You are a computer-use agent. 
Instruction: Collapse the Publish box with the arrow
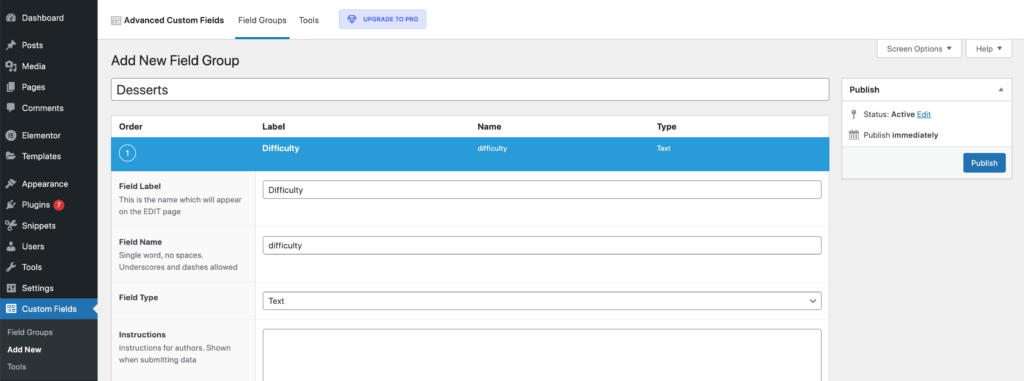1001,90
